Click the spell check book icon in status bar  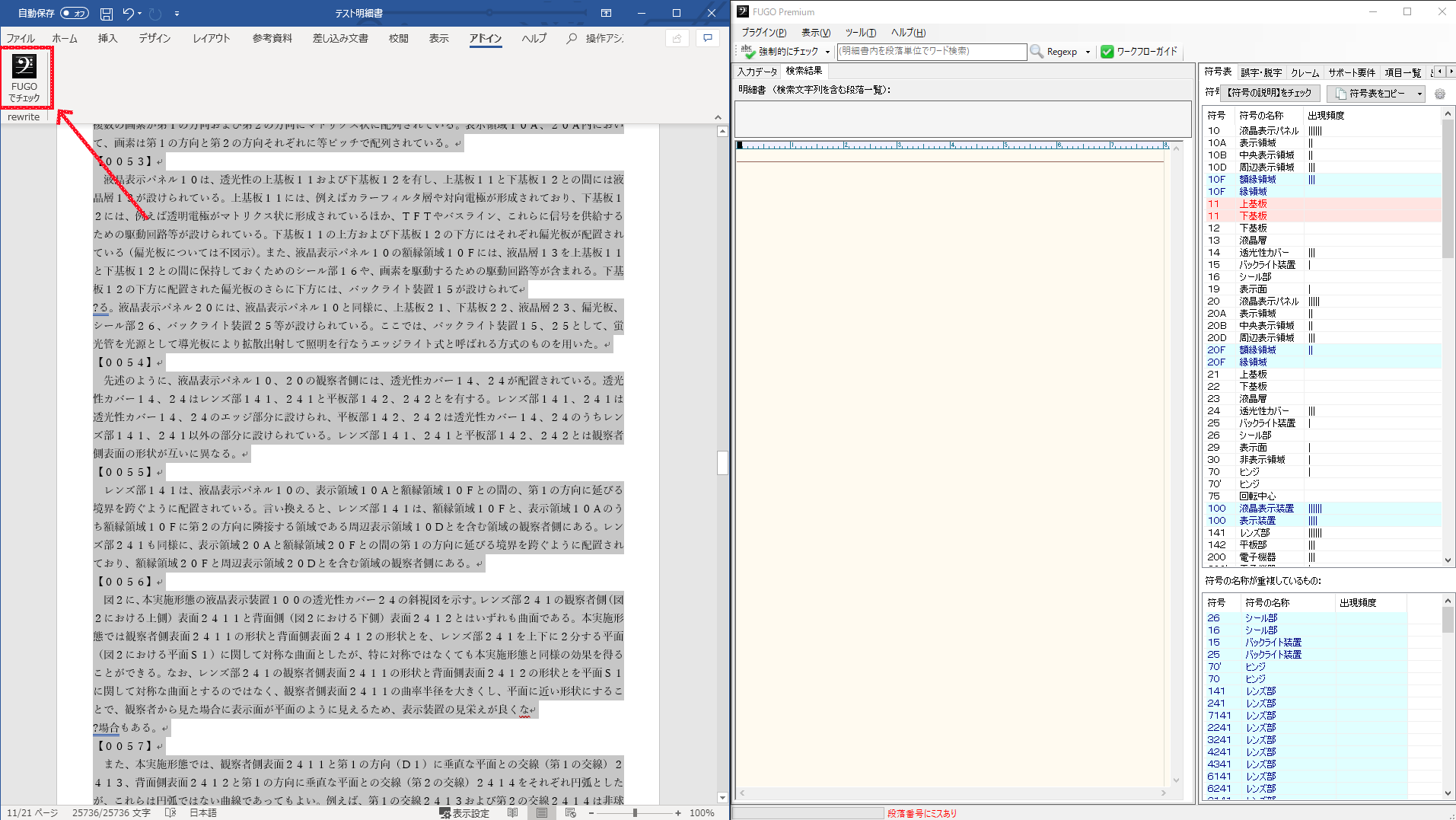[170, 813]
